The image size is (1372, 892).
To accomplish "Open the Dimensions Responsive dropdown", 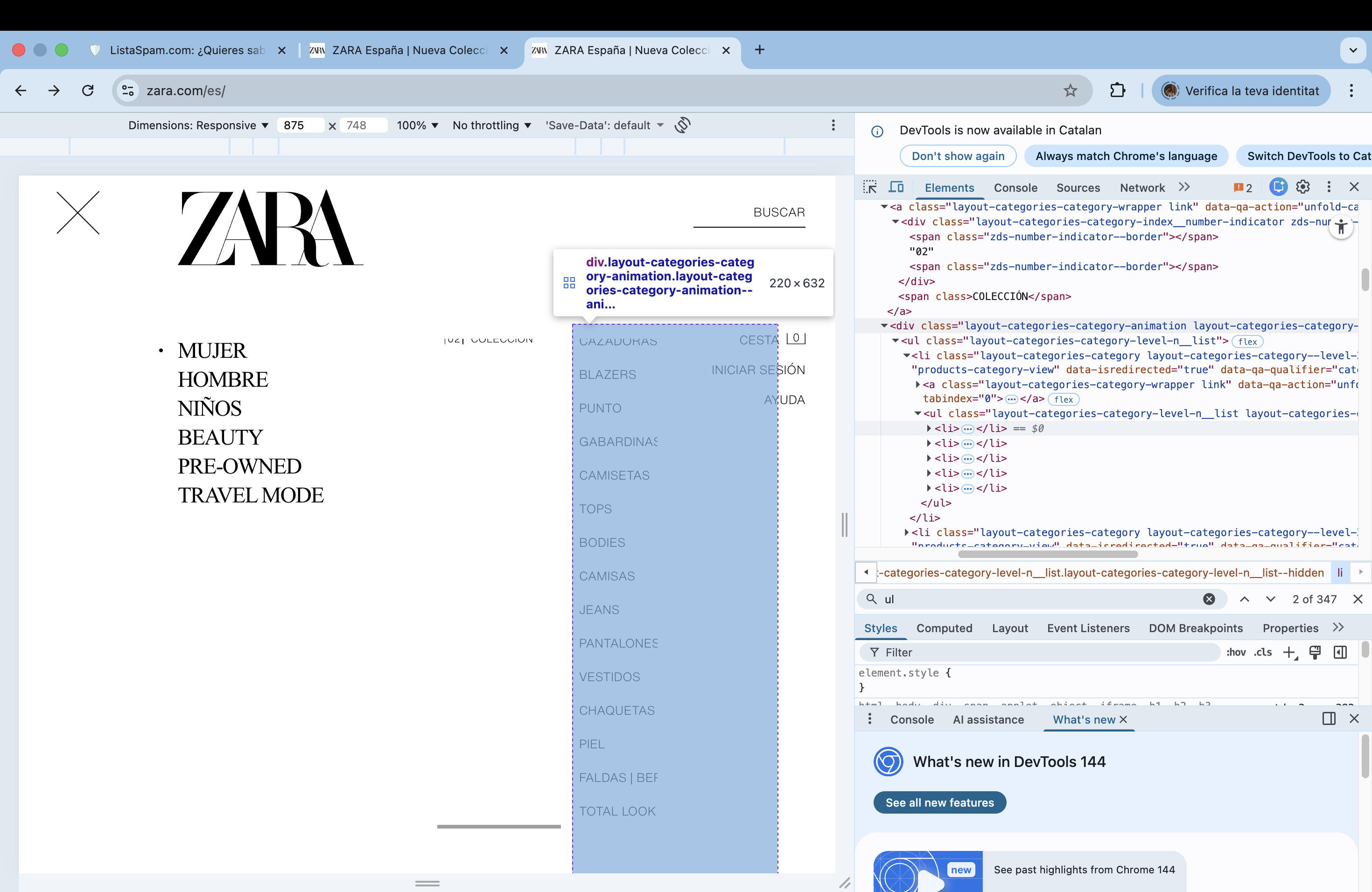I will click(198, 125).
